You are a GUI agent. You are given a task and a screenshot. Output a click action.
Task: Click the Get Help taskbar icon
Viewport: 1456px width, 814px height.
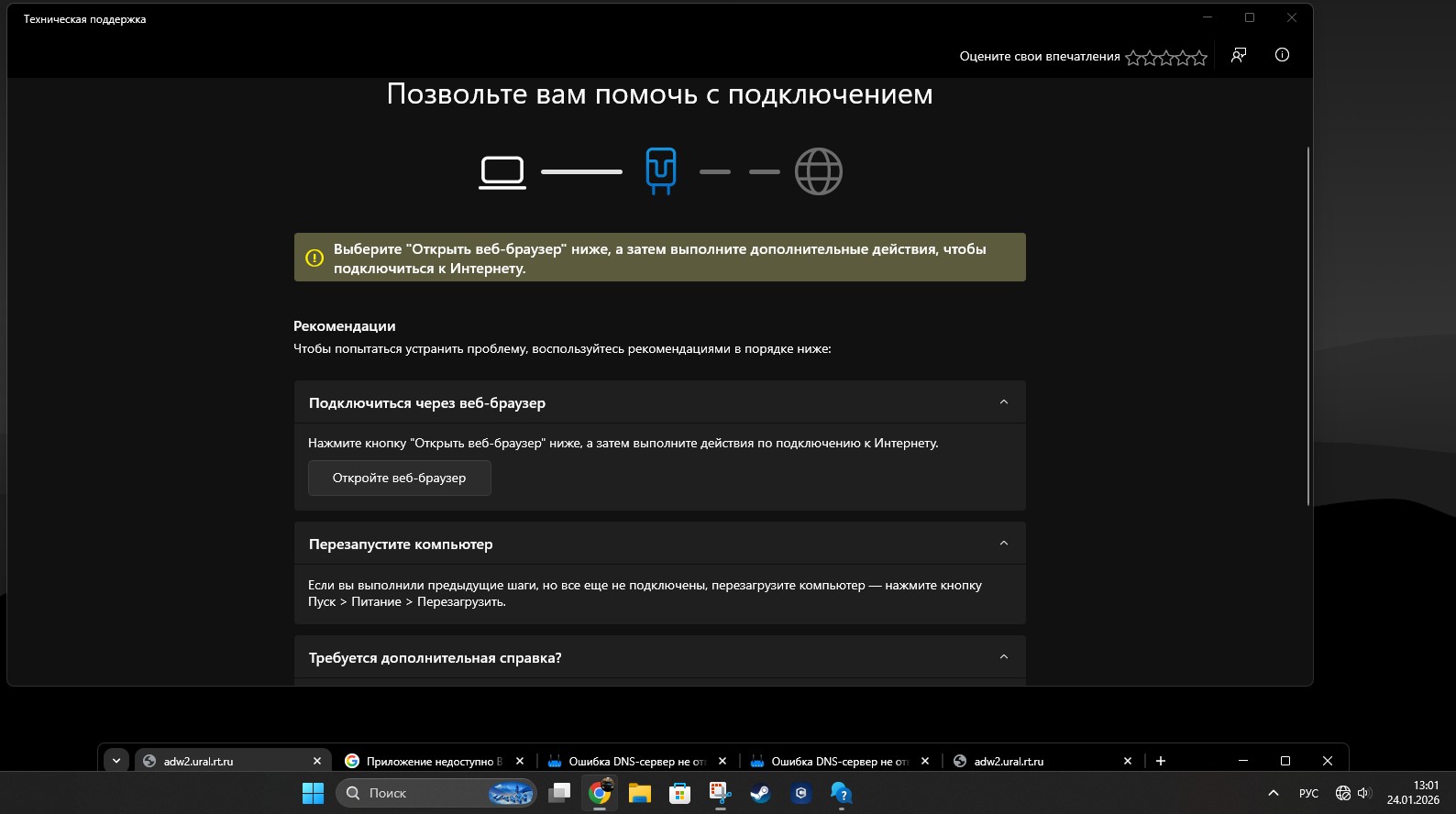click(841, 793)
